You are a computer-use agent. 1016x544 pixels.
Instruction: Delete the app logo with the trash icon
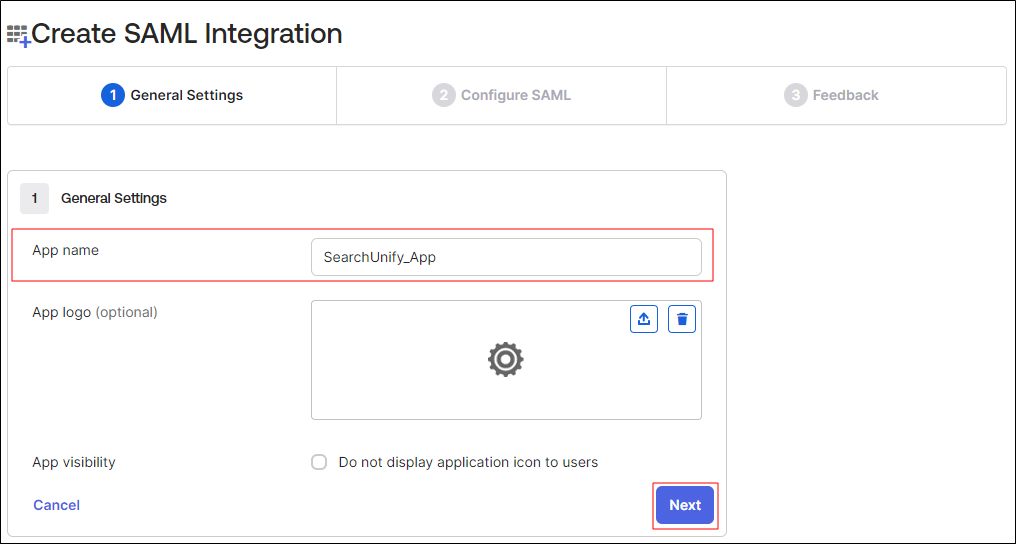click(x=682, y=319)
